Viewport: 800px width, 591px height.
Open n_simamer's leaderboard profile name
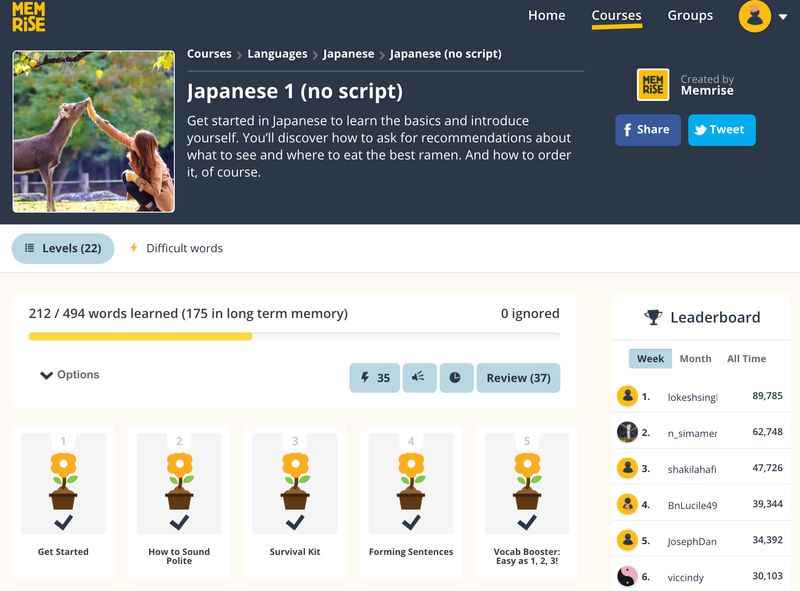(692, 433)
